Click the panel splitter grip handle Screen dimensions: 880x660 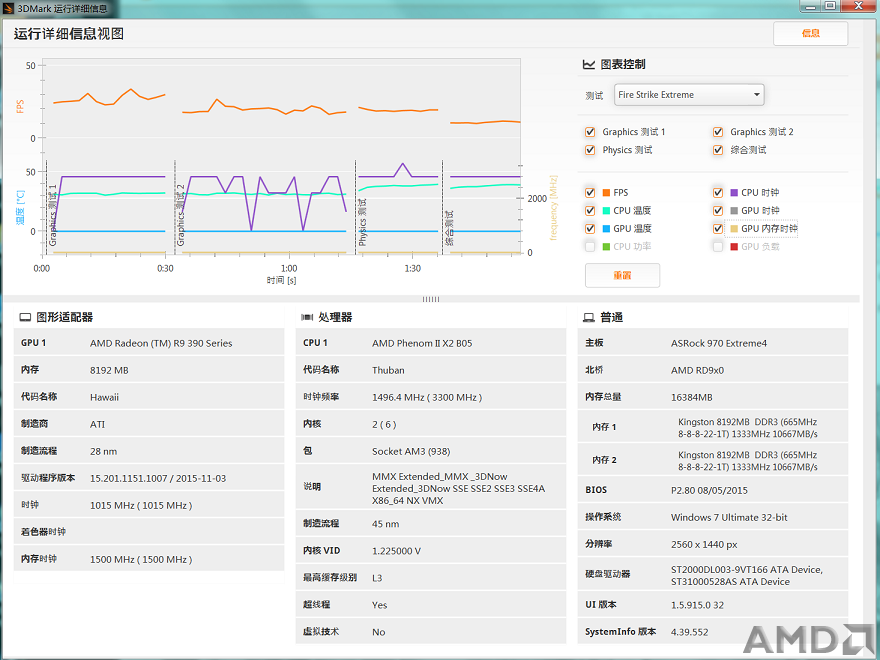point(431,299)
